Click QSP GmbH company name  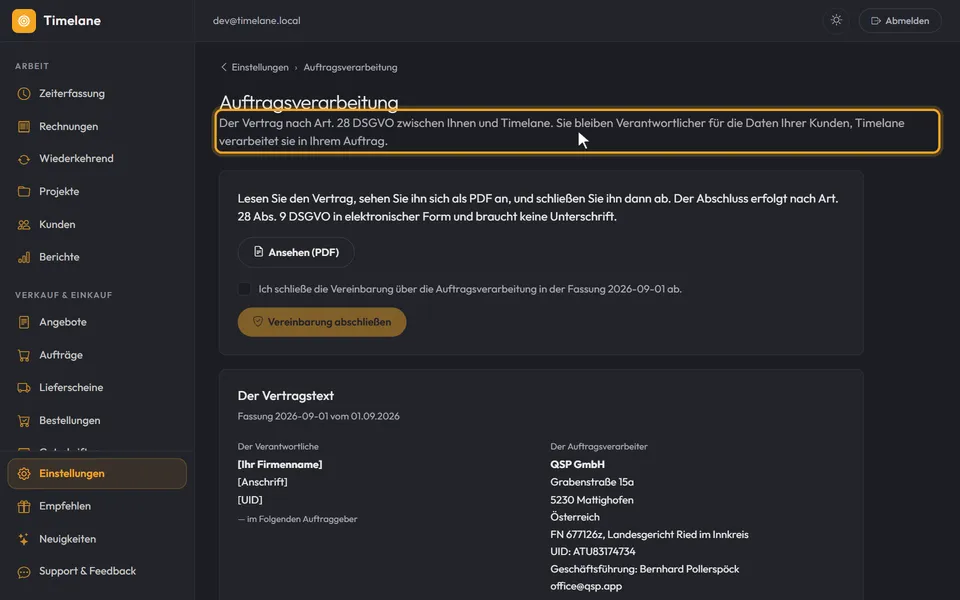click(x=577, y=465)
